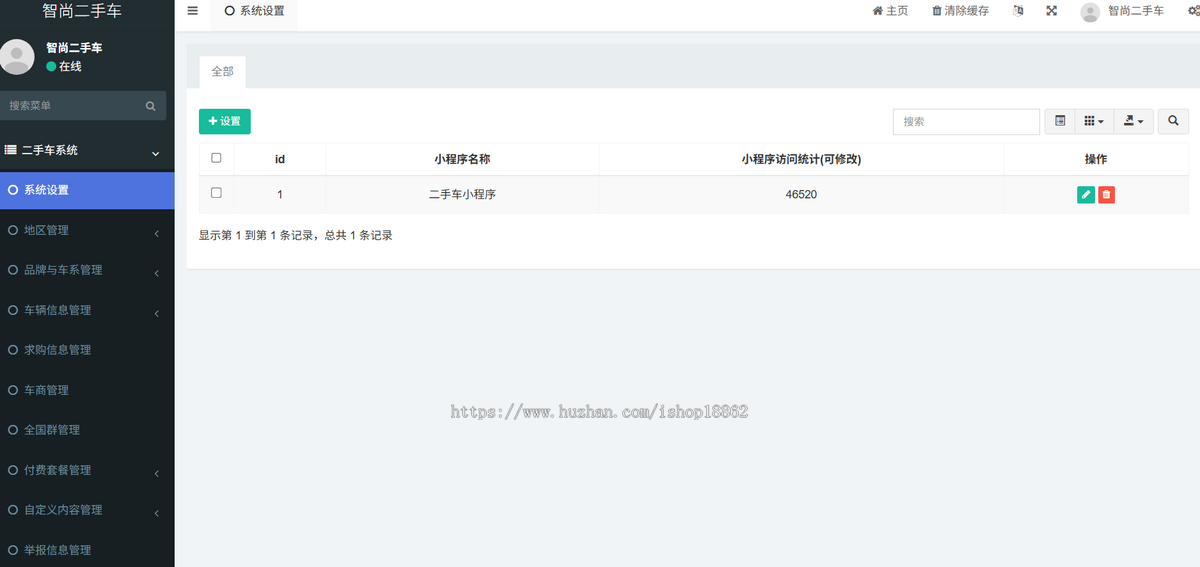
Task: Expand 自定义内容管理 sidebar menu
Action: click(x=87, y=510)
